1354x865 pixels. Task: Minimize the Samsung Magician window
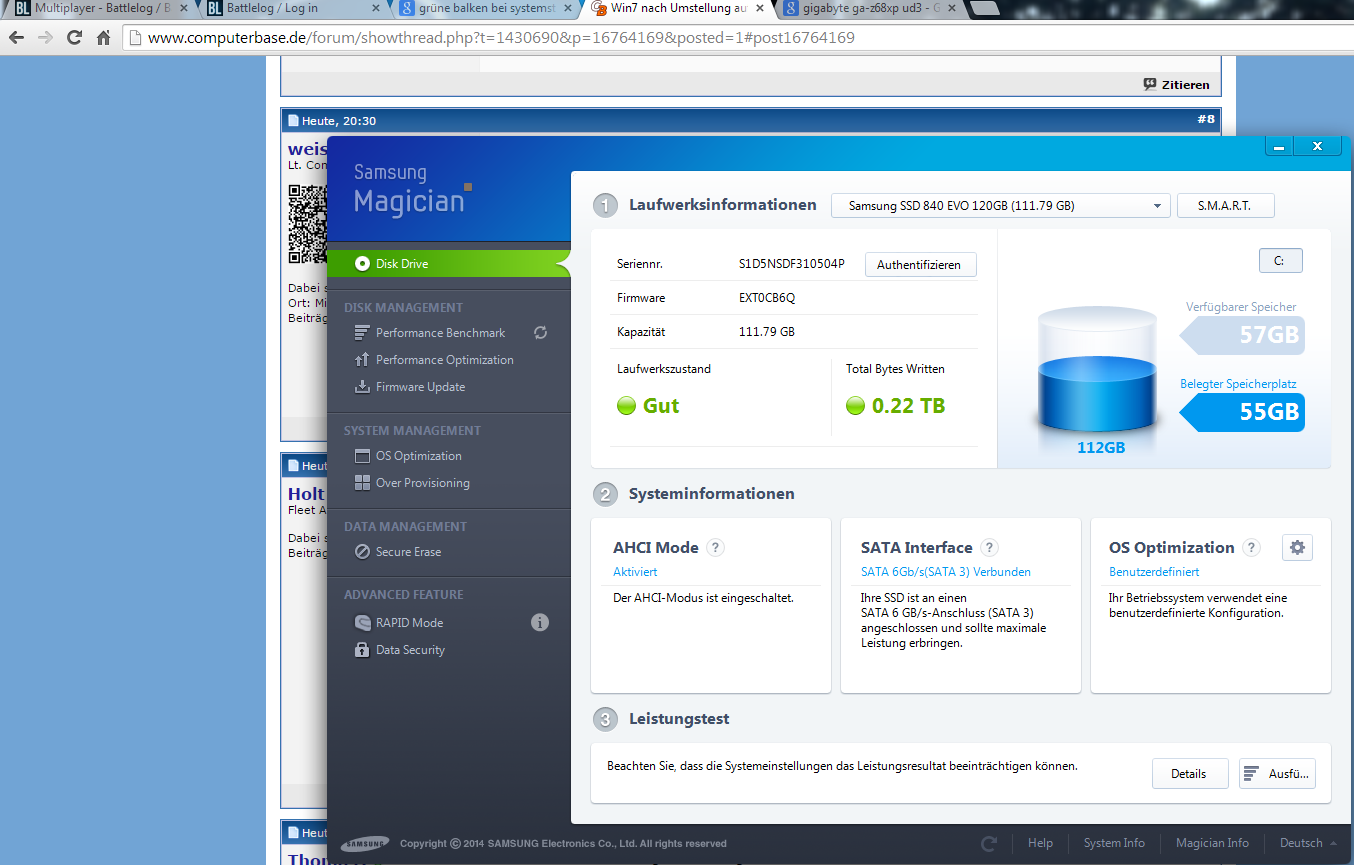coord(1279,146)
